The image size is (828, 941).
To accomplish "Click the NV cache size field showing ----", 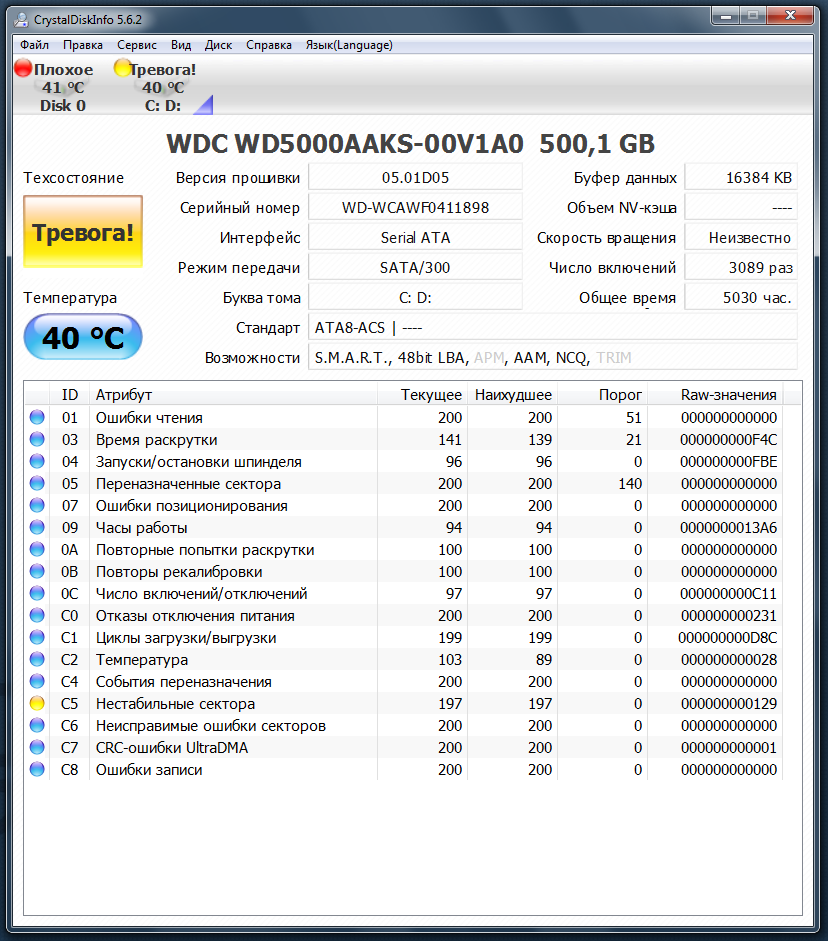I will pyautogui.click(x=741, y=208).
